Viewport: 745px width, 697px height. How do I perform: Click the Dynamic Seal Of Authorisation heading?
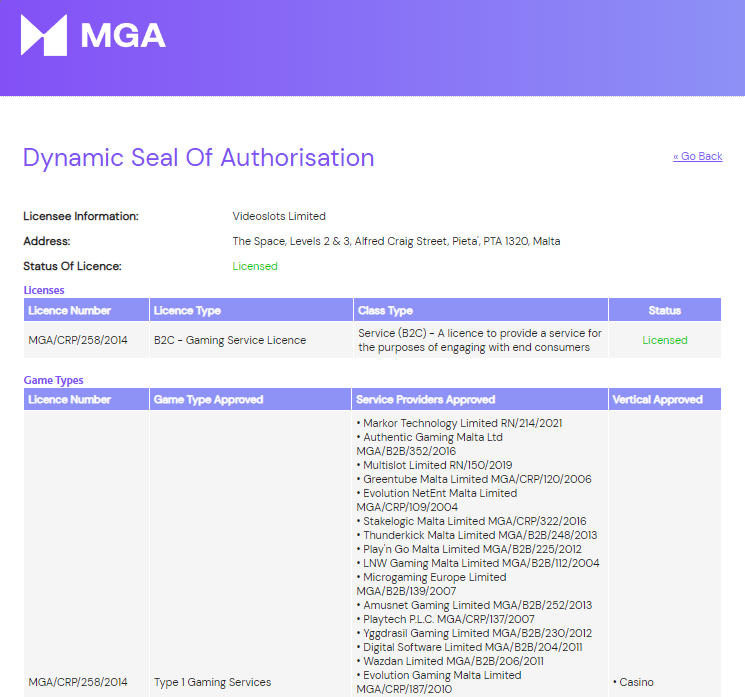pyautogui.click(x=199, y=158)
